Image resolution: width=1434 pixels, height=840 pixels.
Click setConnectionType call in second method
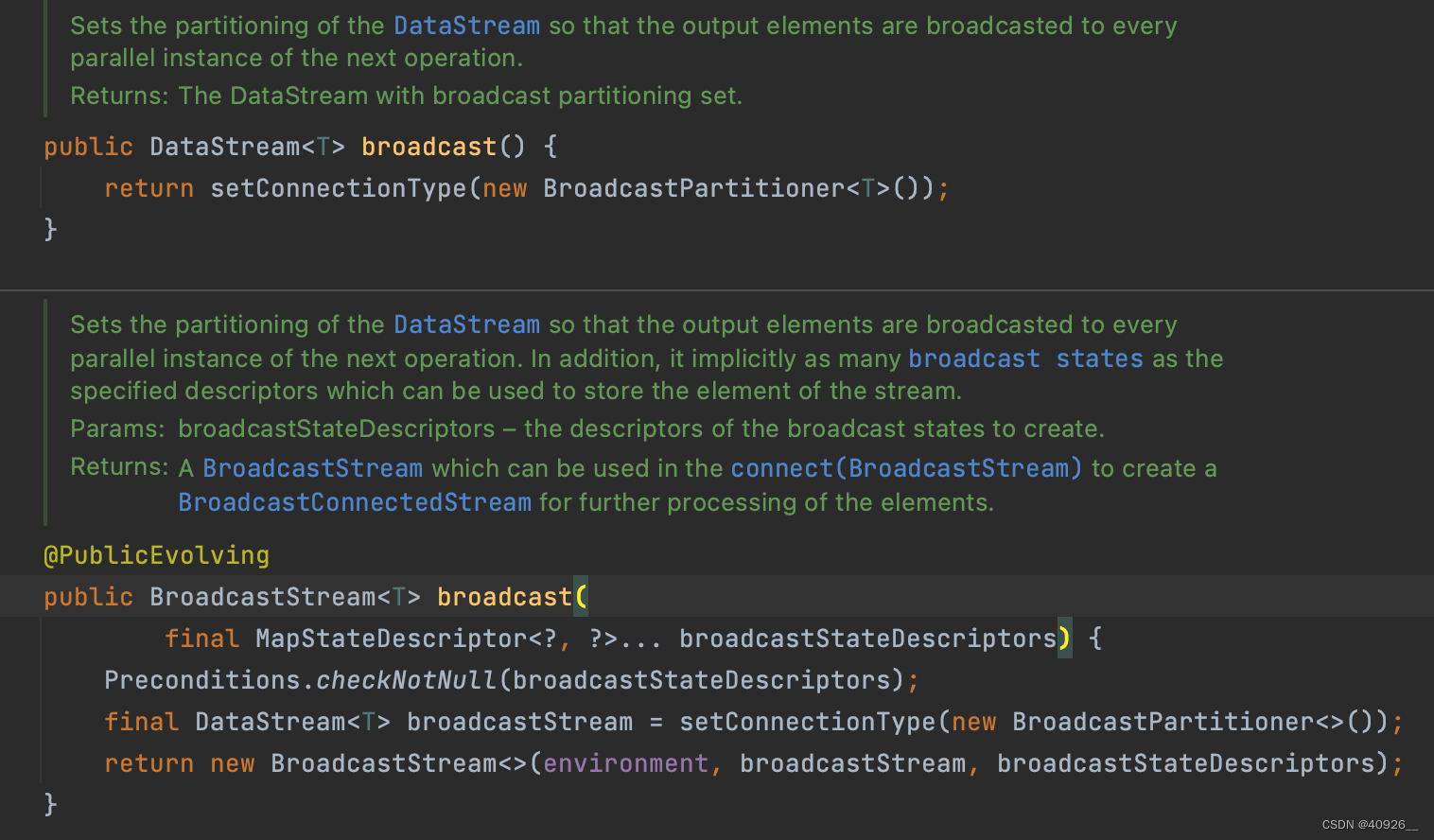point(808,722)
